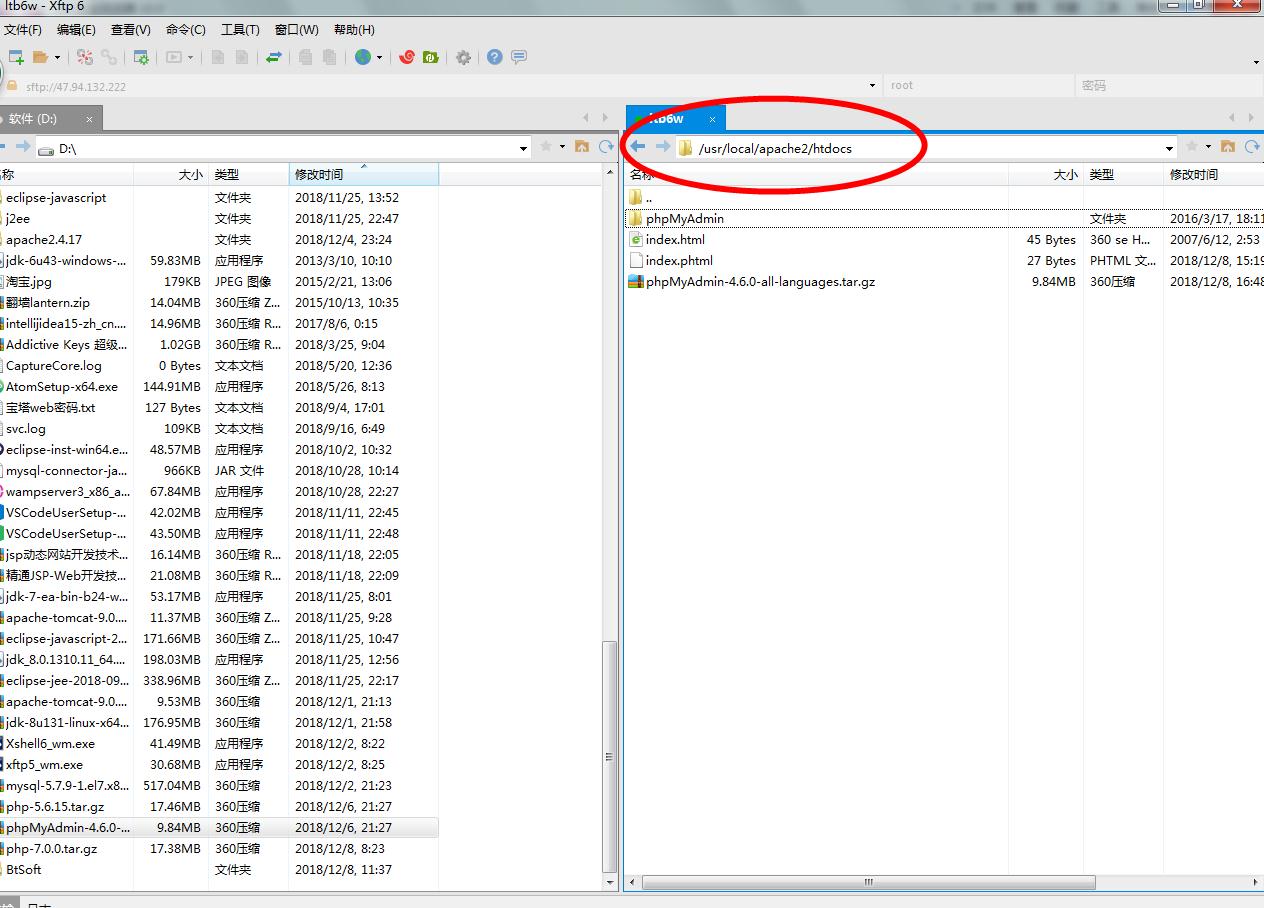This screenshot has height=908, width=1264.
Task: Expand the host address bar dropdown
Action: (872, 86)
